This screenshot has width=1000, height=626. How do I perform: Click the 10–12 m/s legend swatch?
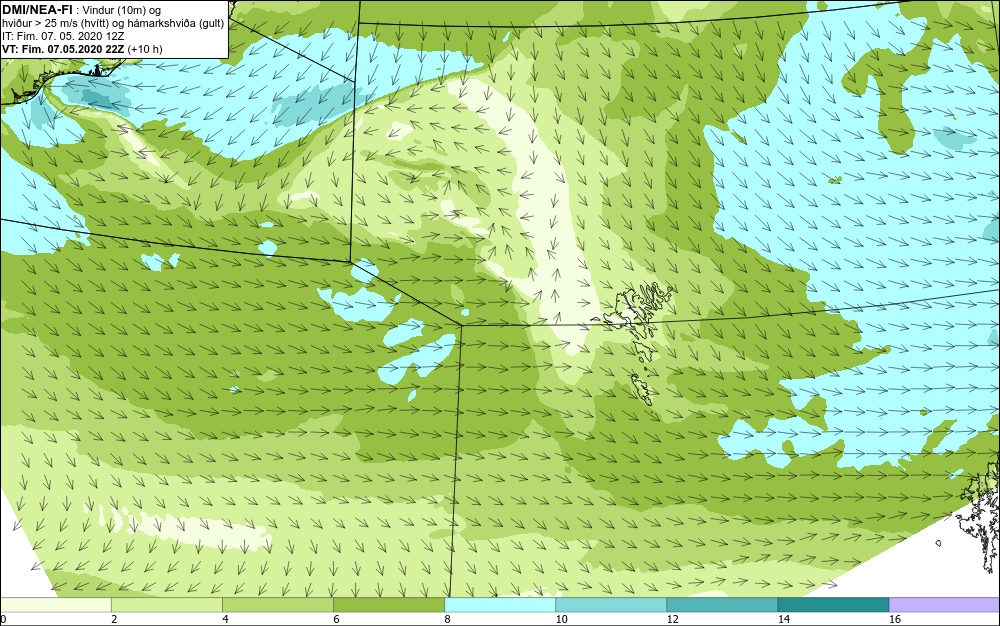click(x=610, y=605)
